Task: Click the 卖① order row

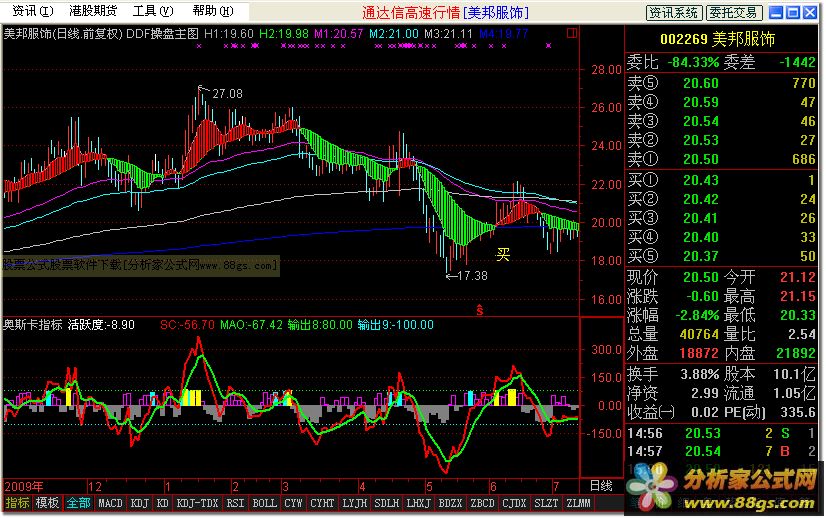Action: tap(721, 159)
